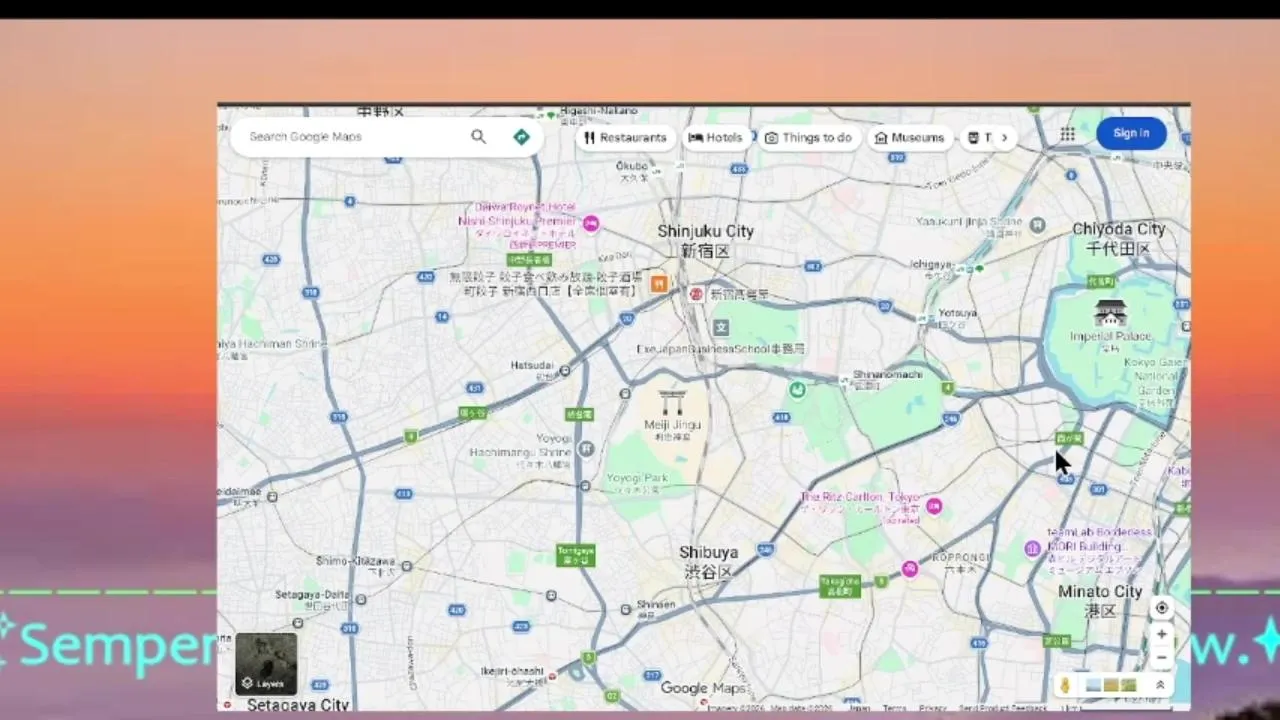
Task: Click the magnifying glass search icon
Action: tap(478, 137)
